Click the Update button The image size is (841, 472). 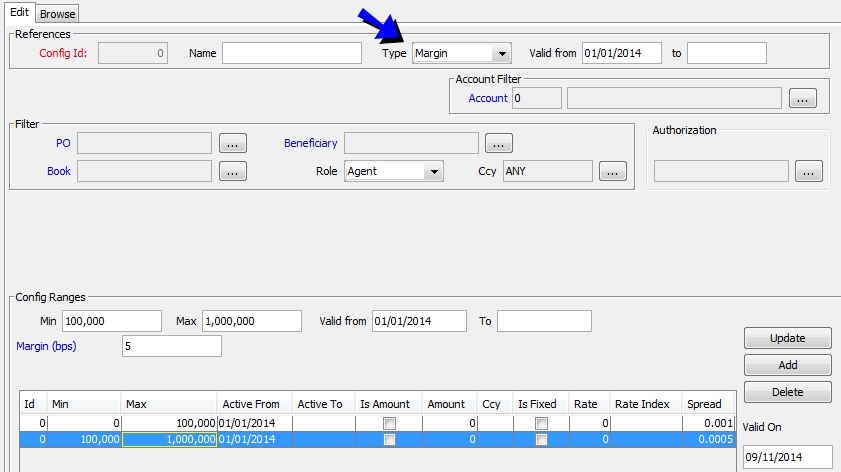[x=787, y=338]
